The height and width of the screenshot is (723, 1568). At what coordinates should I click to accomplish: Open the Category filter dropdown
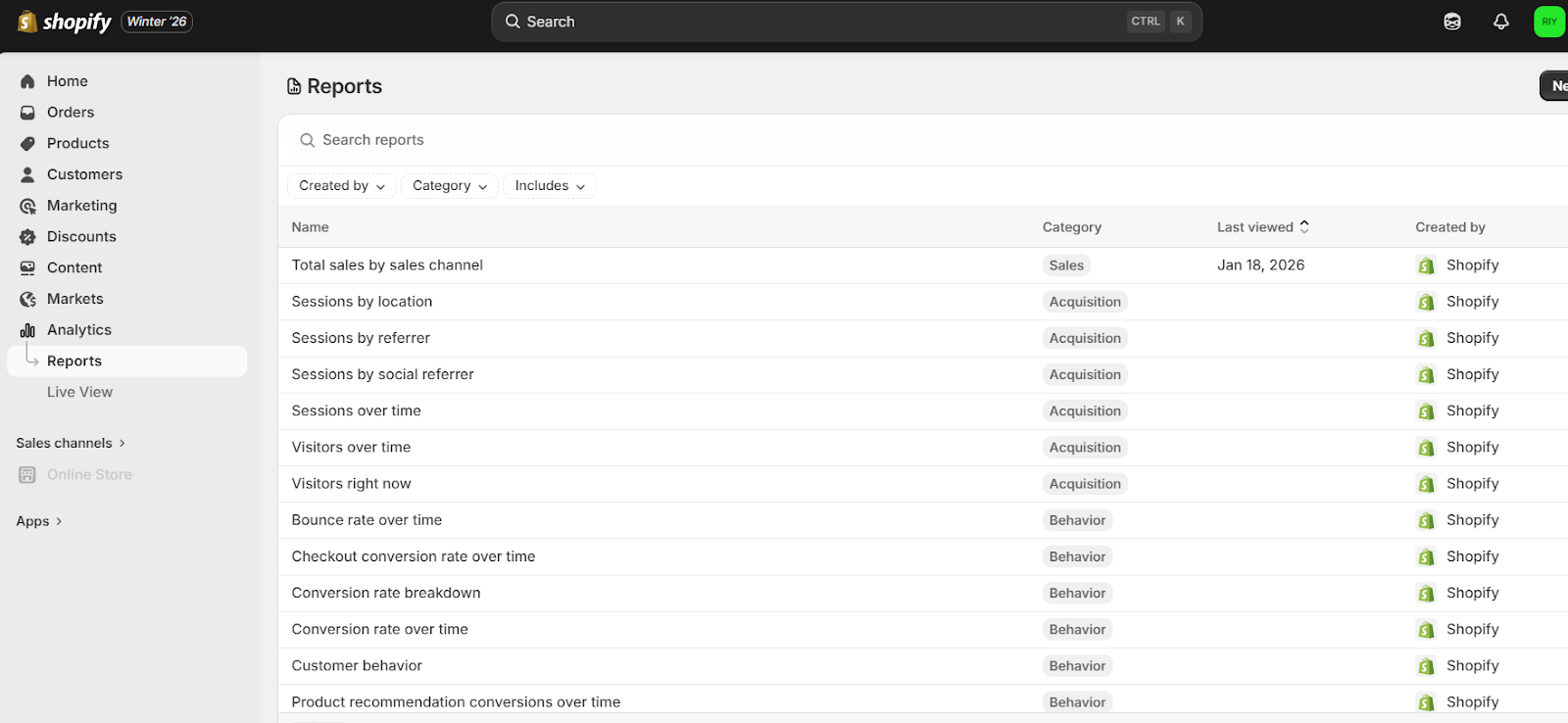(450, 186)
